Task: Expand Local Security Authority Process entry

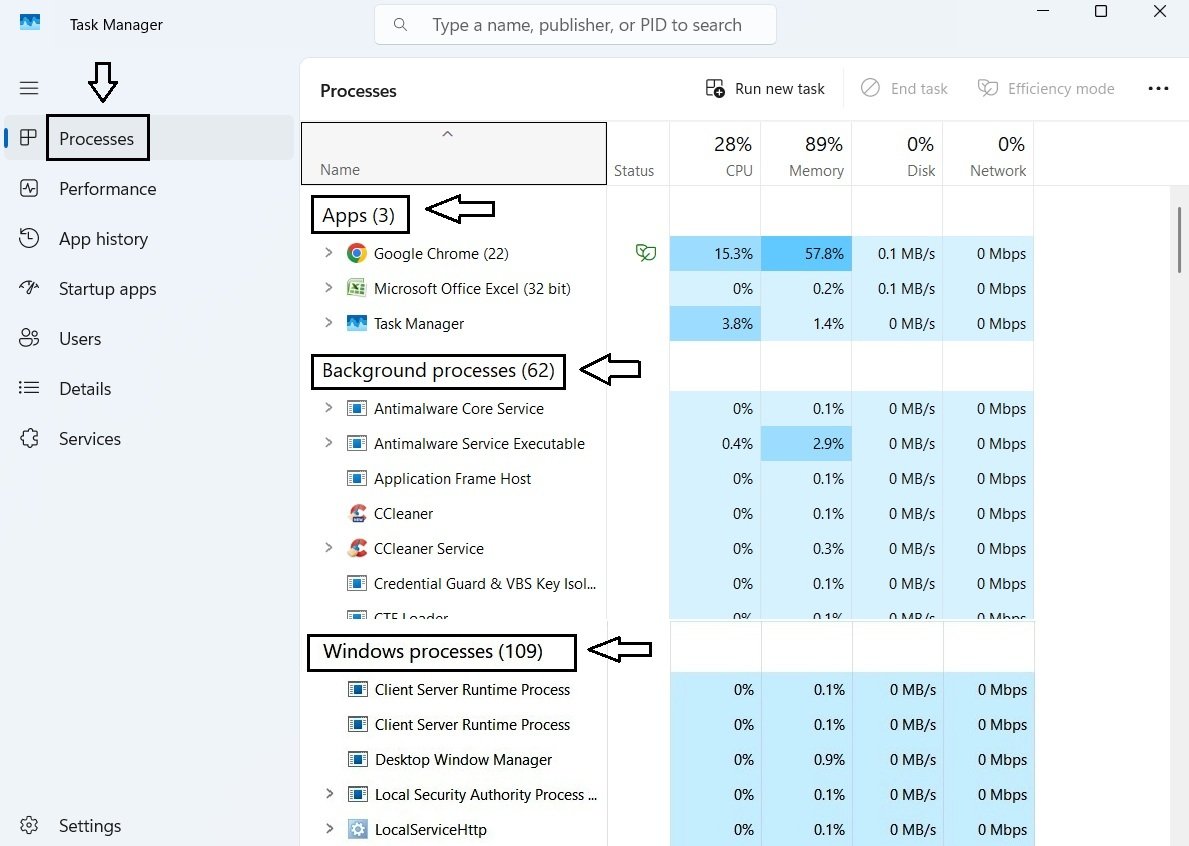Action: coord(329,793)
